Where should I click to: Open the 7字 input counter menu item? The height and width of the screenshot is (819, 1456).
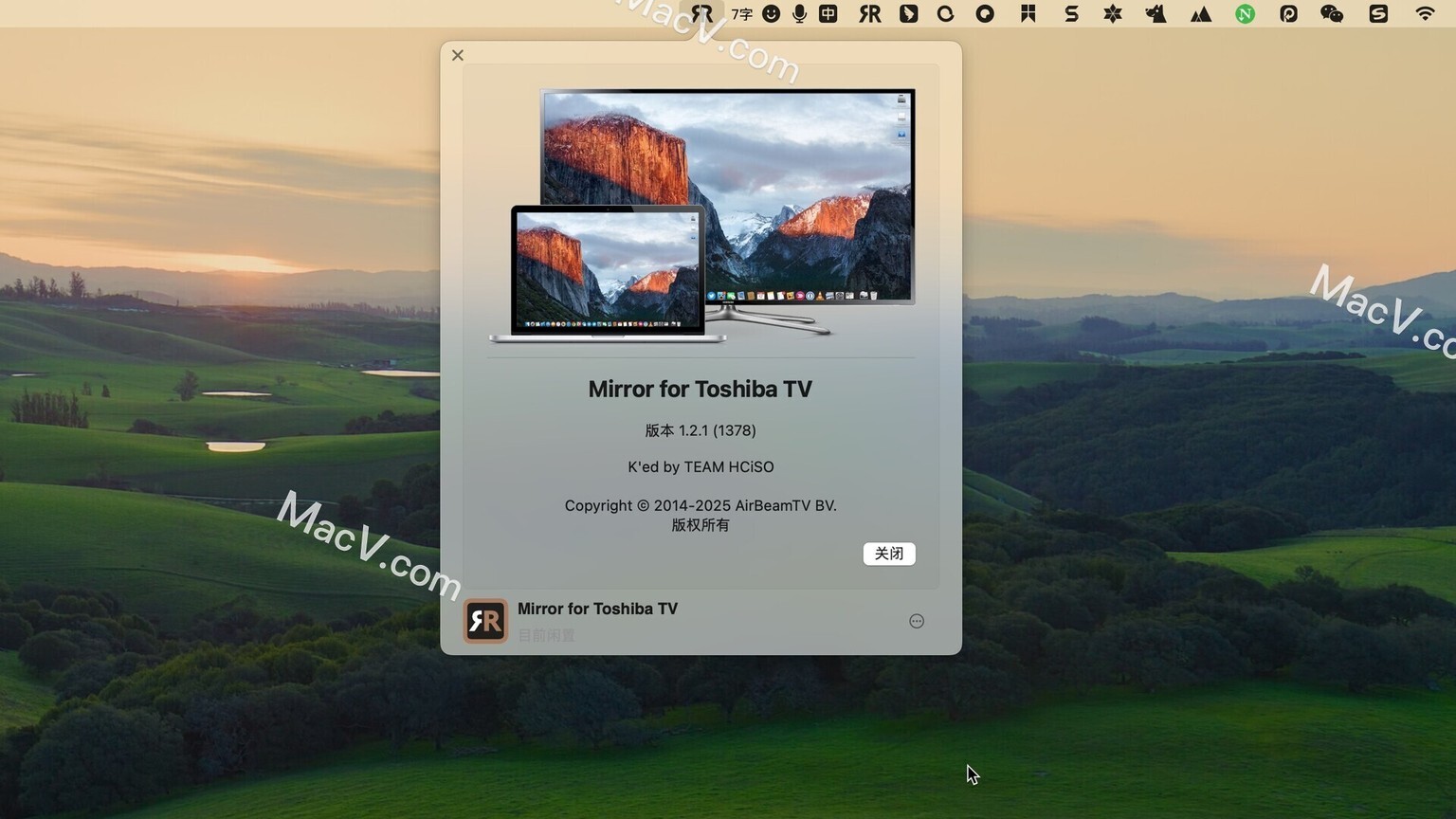pos(741,13)
